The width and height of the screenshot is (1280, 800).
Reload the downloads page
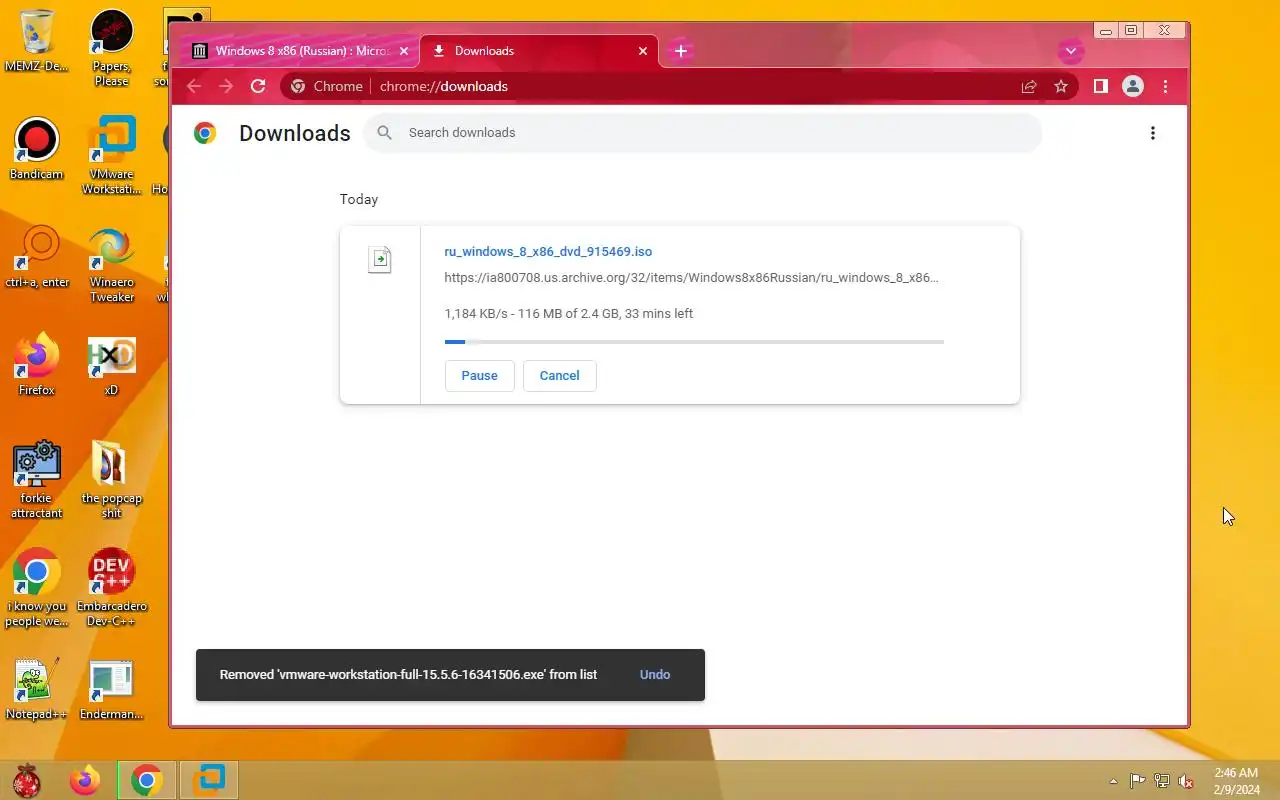pyautogui.click(x=258, y=86)
